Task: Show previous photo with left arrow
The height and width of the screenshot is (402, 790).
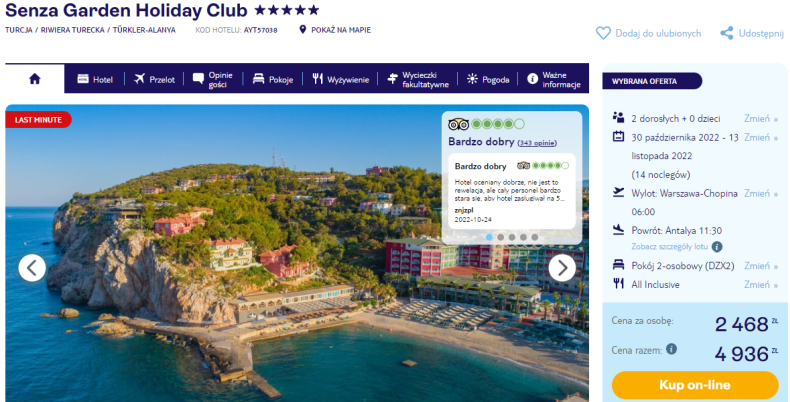Action: tap(32, 268)
